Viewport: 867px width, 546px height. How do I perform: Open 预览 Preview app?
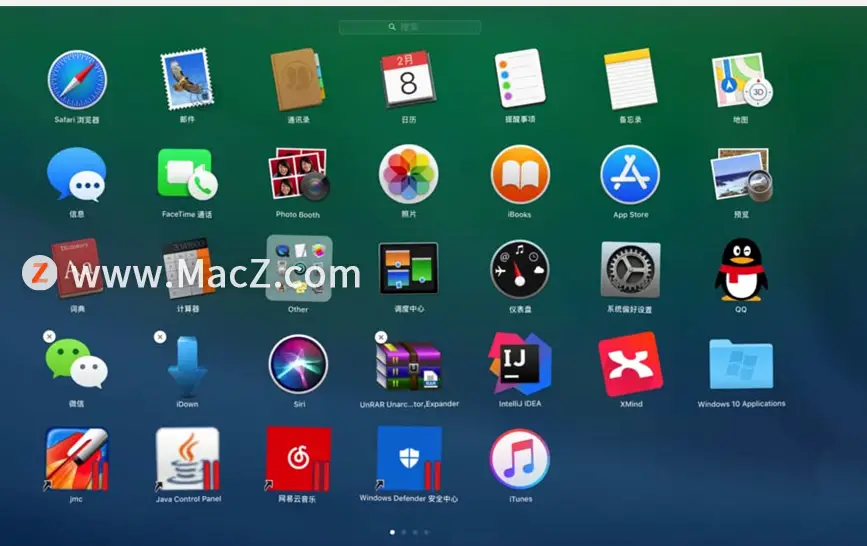pyautogui.click(x=741, y=174)
